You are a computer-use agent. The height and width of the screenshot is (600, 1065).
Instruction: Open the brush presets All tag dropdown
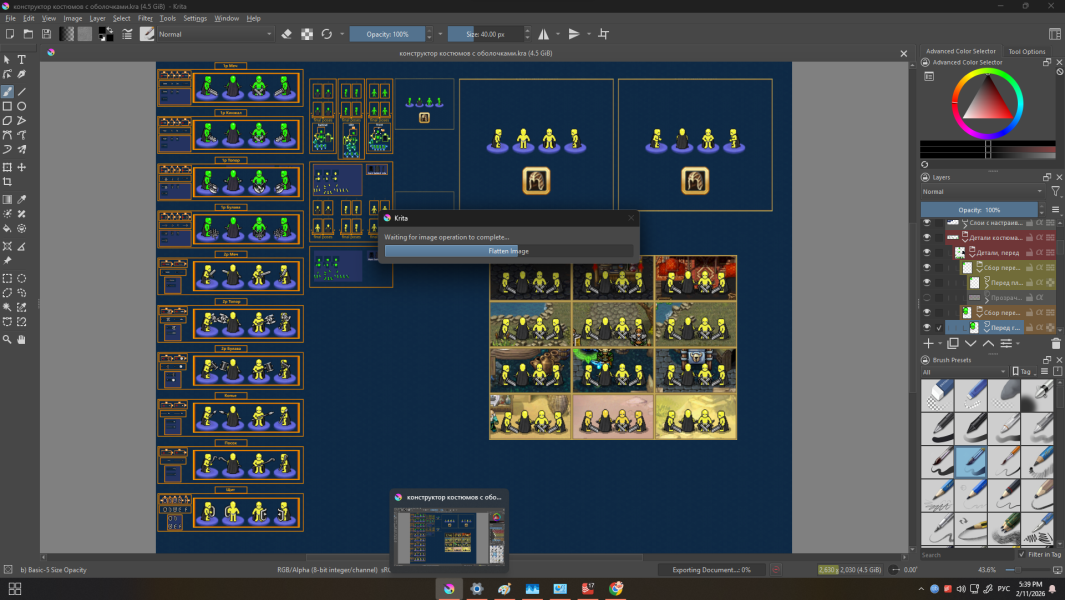click(x=964, y=372)
